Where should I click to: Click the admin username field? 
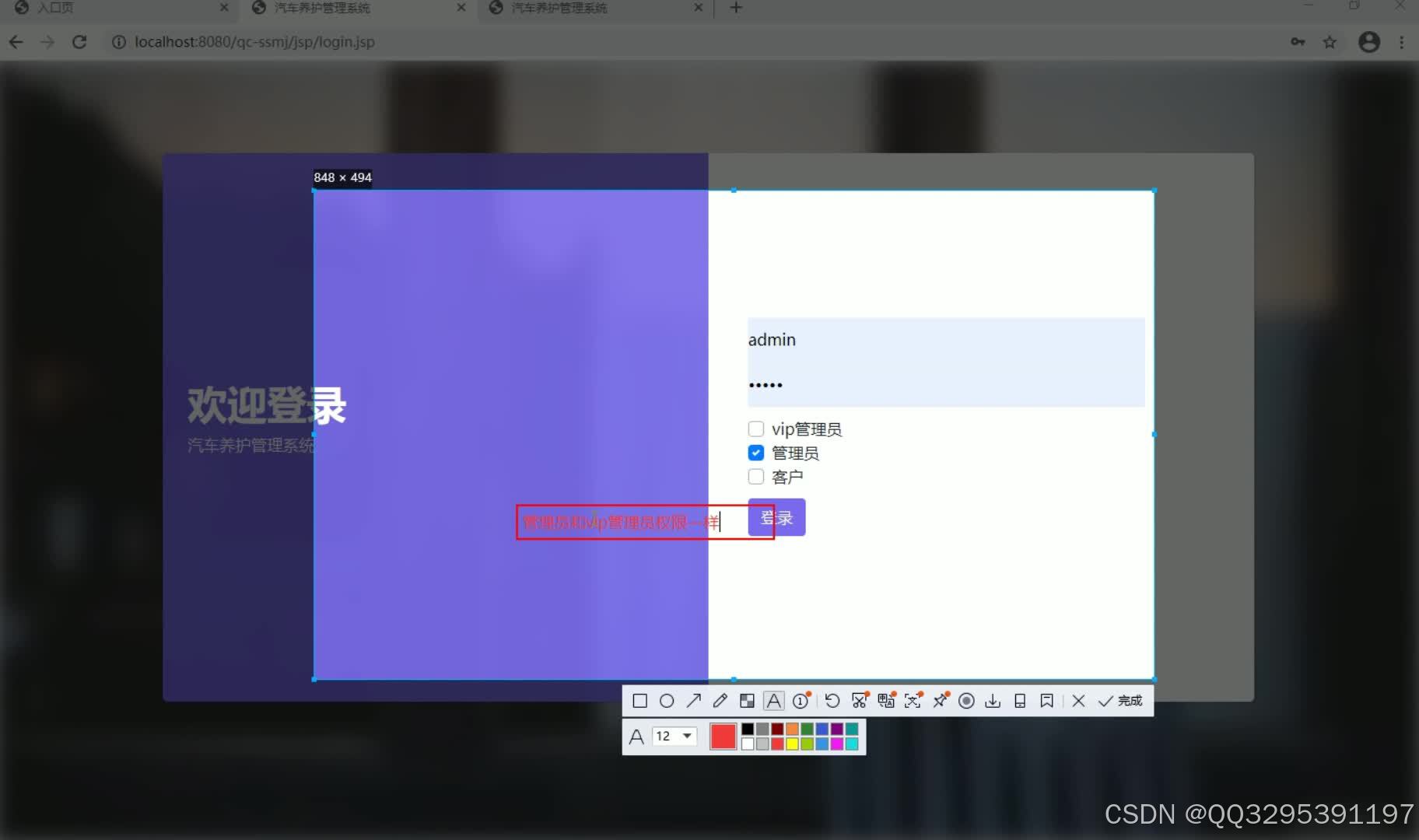[946, 340]
